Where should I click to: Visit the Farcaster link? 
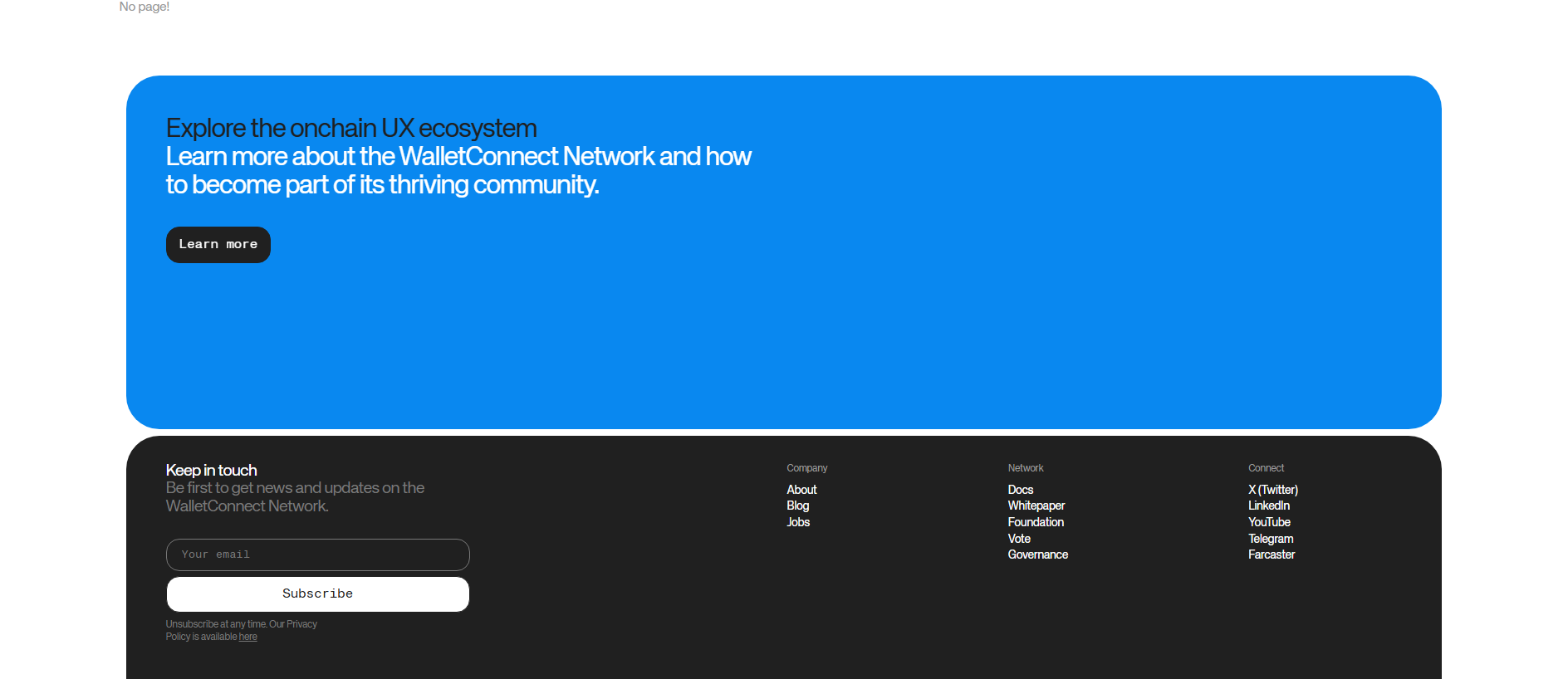click(1272, 554)
